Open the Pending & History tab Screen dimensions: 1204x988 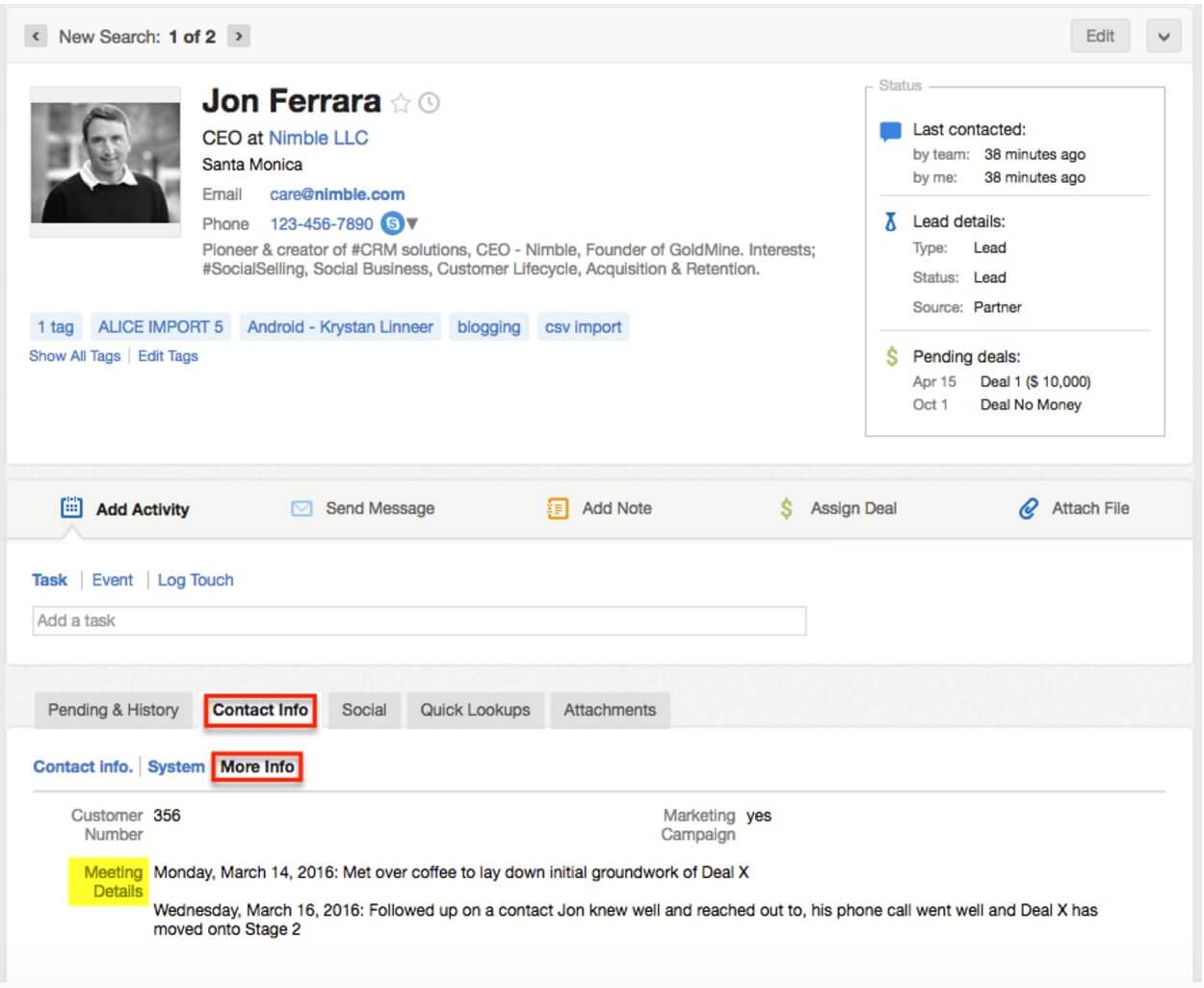point(114,710)
